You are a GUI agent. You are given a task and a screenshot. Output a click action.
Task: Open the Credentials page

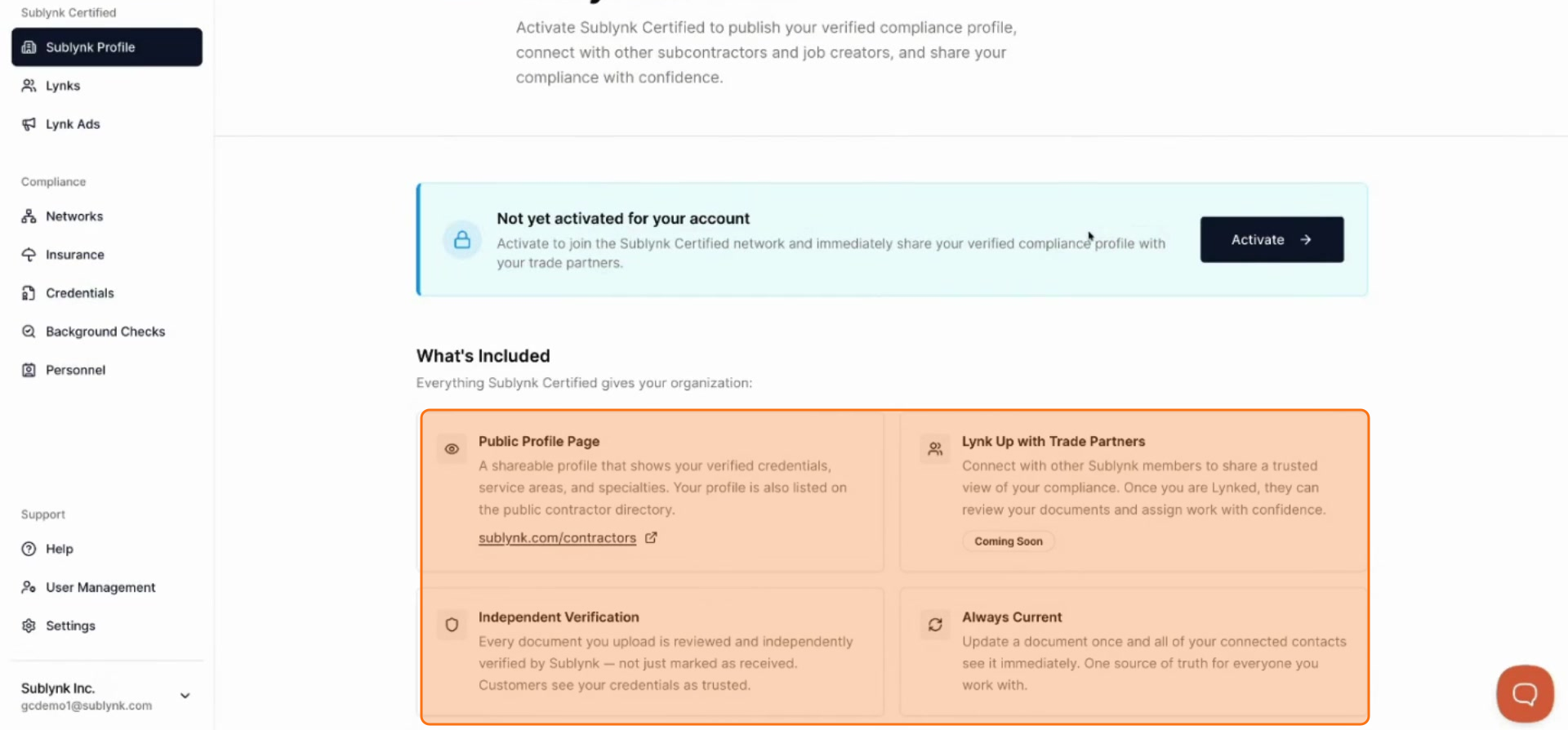(x=106, y=293)
